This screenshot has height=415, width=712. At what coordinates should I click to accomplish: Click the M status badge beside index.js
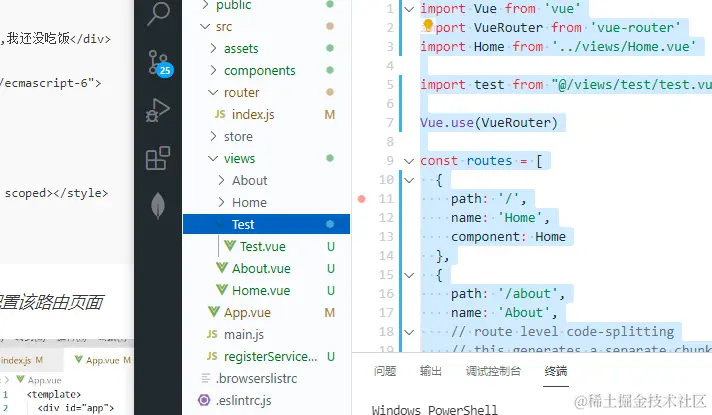click(330, 114)
